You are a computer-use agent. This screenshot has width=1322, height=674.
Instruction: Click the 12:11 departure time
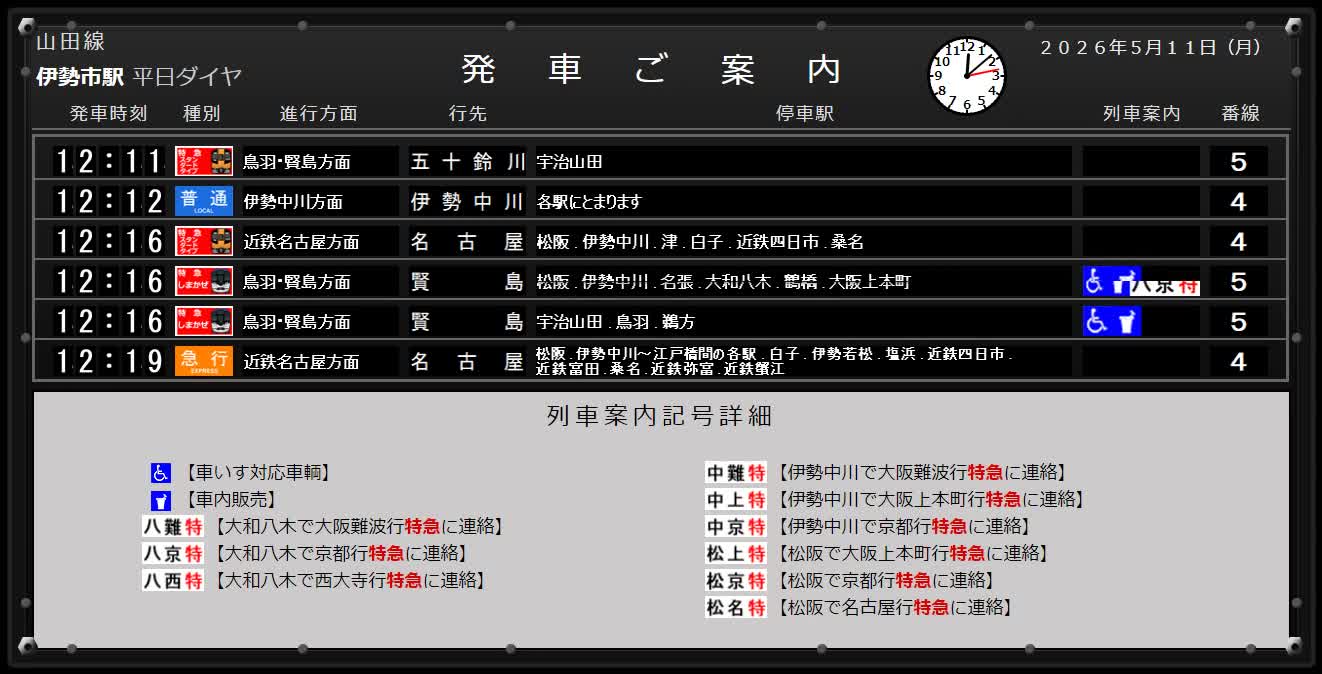point(108,161)
